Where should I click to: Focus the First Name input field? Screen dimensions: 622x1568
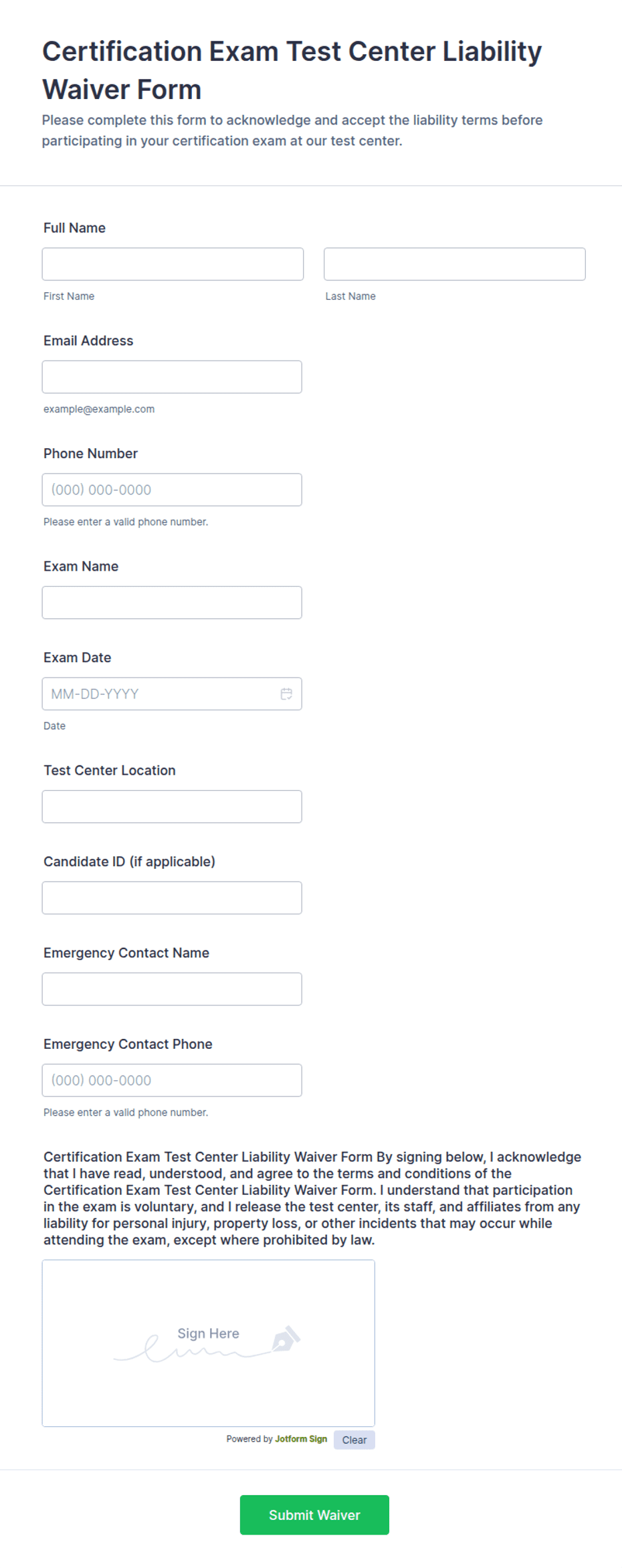pyautogui.click(x=173, y=264)
